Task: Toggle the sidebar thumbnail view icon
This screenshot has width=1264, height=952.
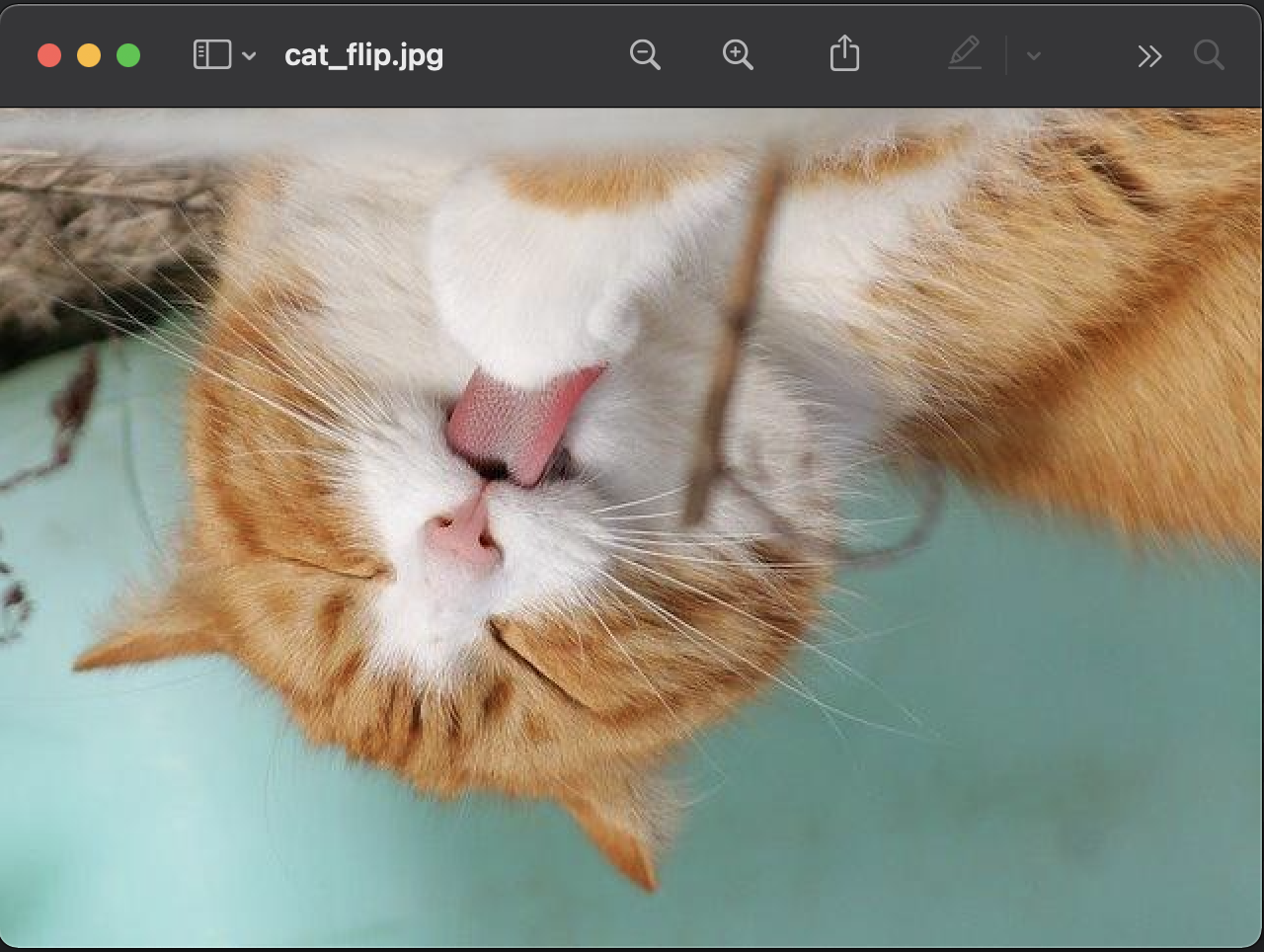Action: point(210,55)
